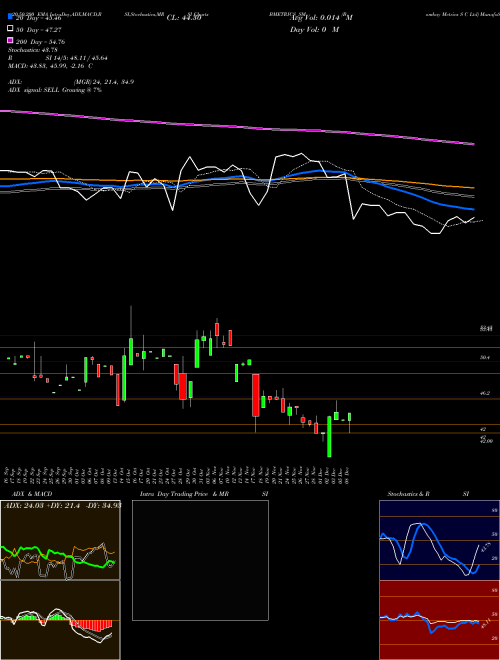The width and height of the screenshot is (500, 660).
Task: Click the 'Stochastics & RSI' panel heading
Action: click(428, 494)
